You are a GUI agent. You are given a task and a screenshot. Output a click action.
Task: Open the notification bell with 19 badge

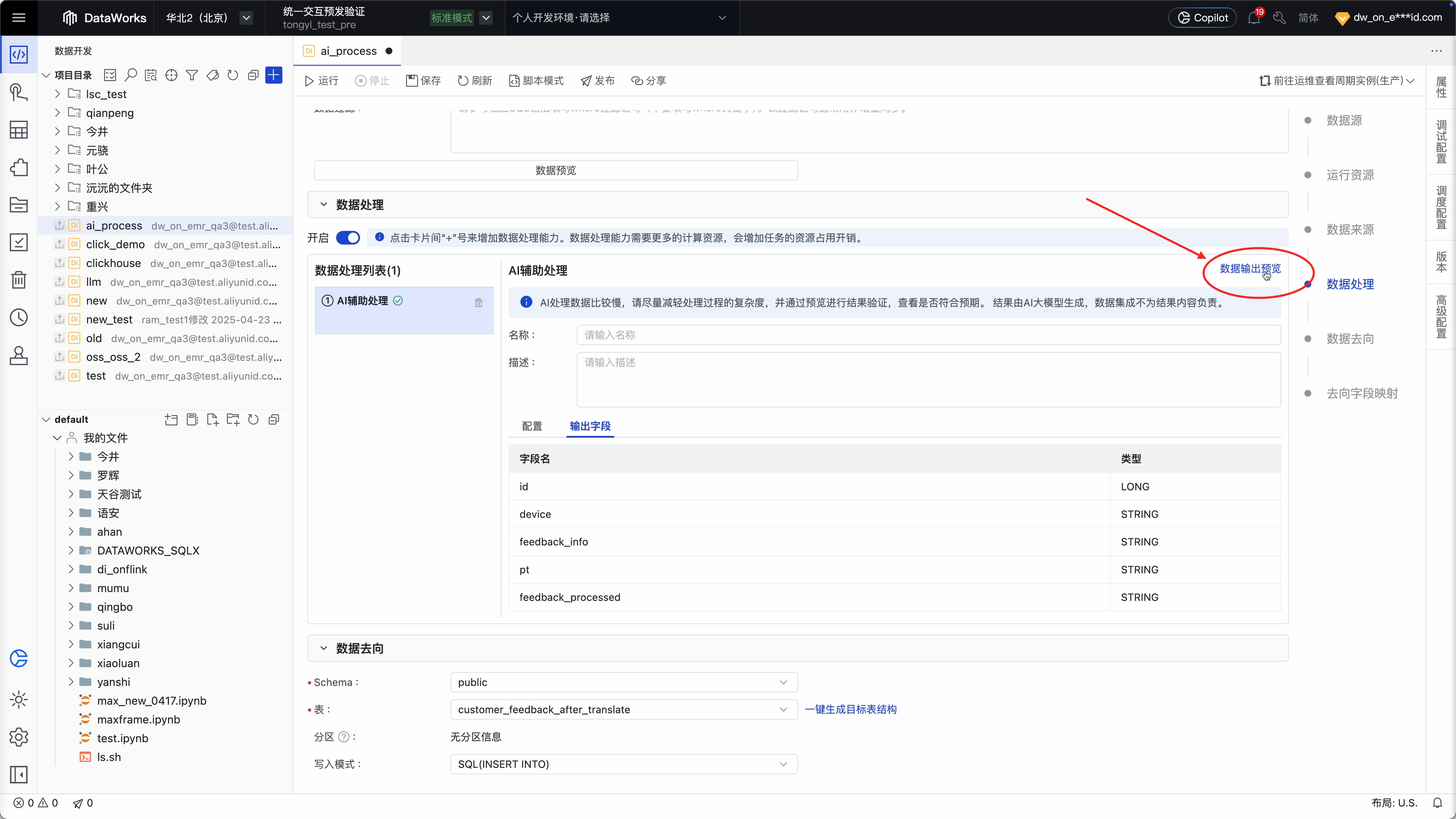click(x=1253, y=18)
